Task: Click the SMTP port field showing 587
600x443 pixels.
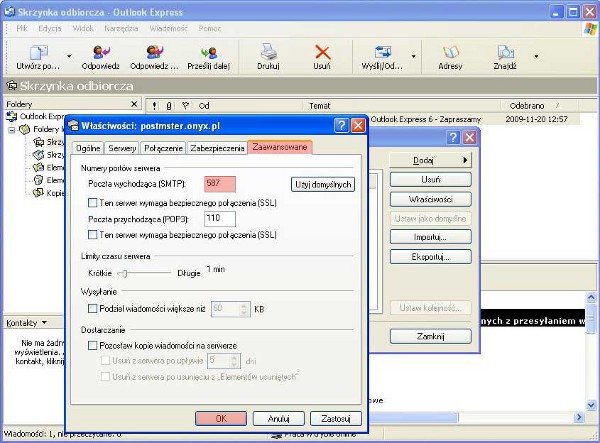Action: (220, 184)
